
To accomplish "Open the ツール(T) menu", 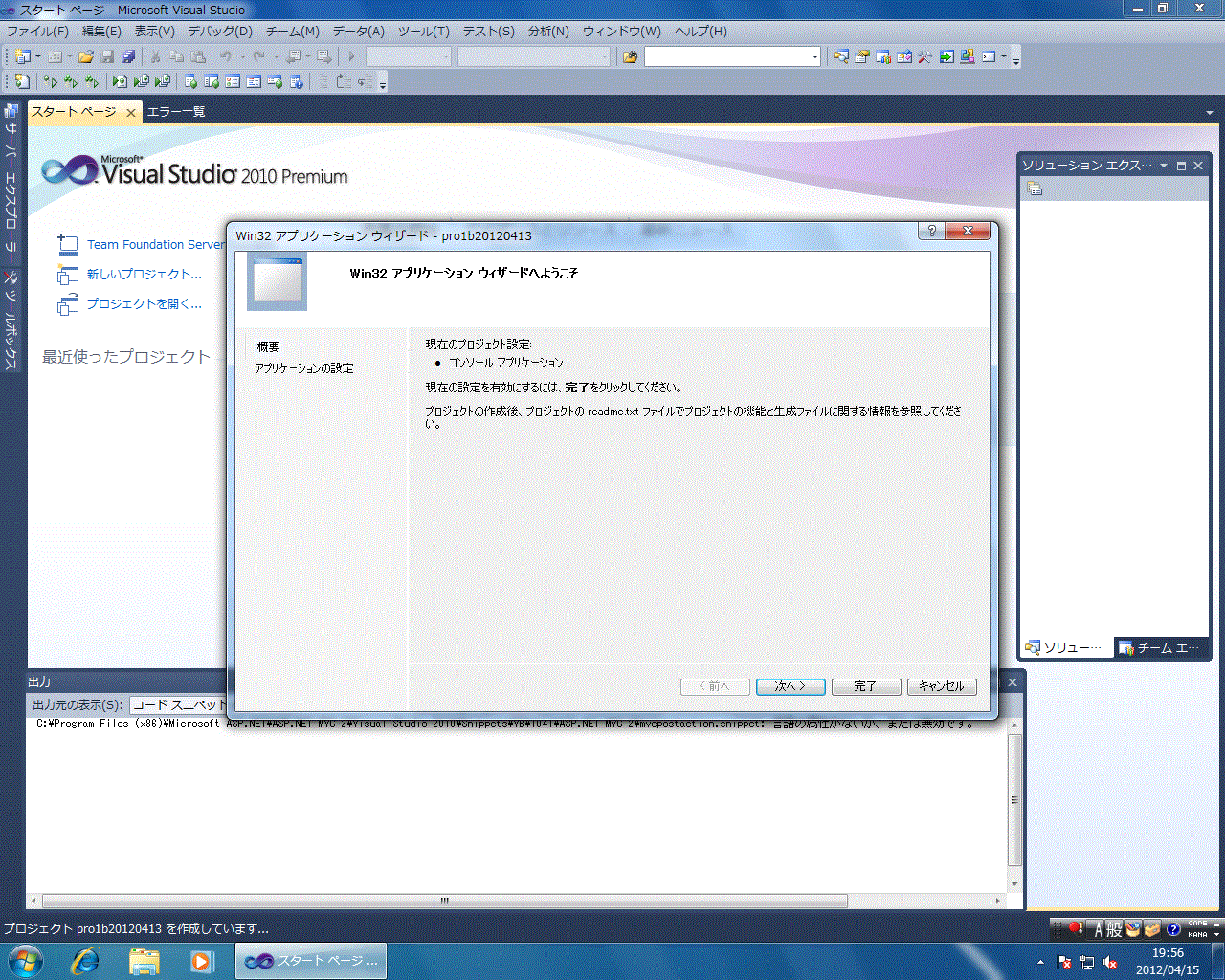I will pyautogui.click(x=424, y=31).
